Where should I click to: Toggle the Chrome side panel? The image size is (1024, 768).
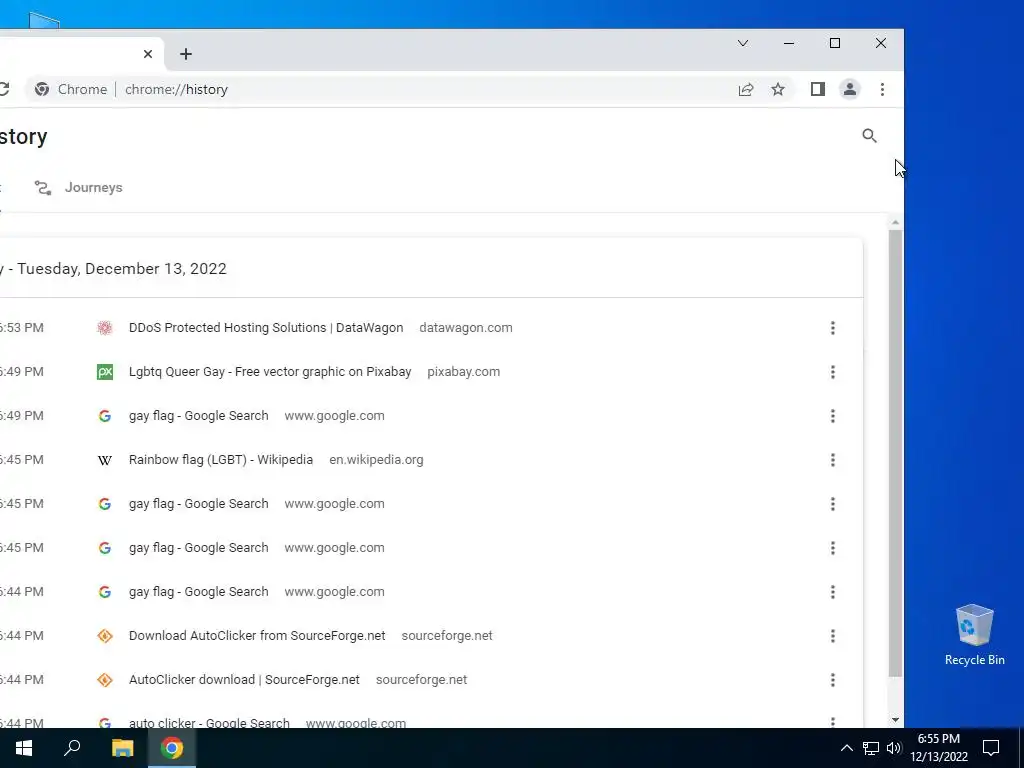point(818,89)
